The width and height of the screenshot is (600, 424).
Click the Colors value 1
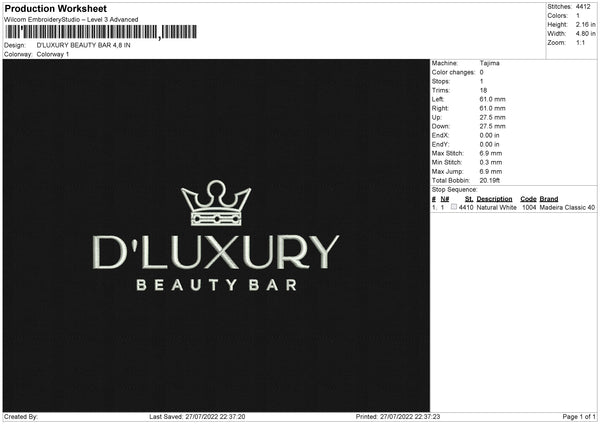coord(578,16)
